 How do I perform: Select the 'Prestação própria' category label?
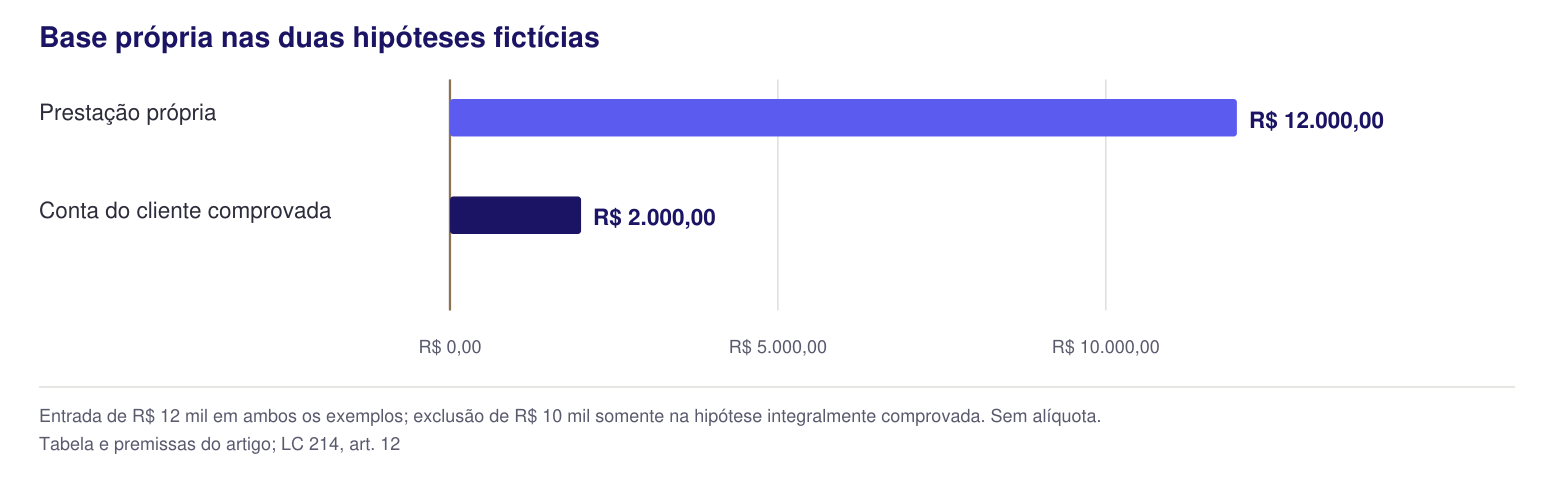click(128, 113)
